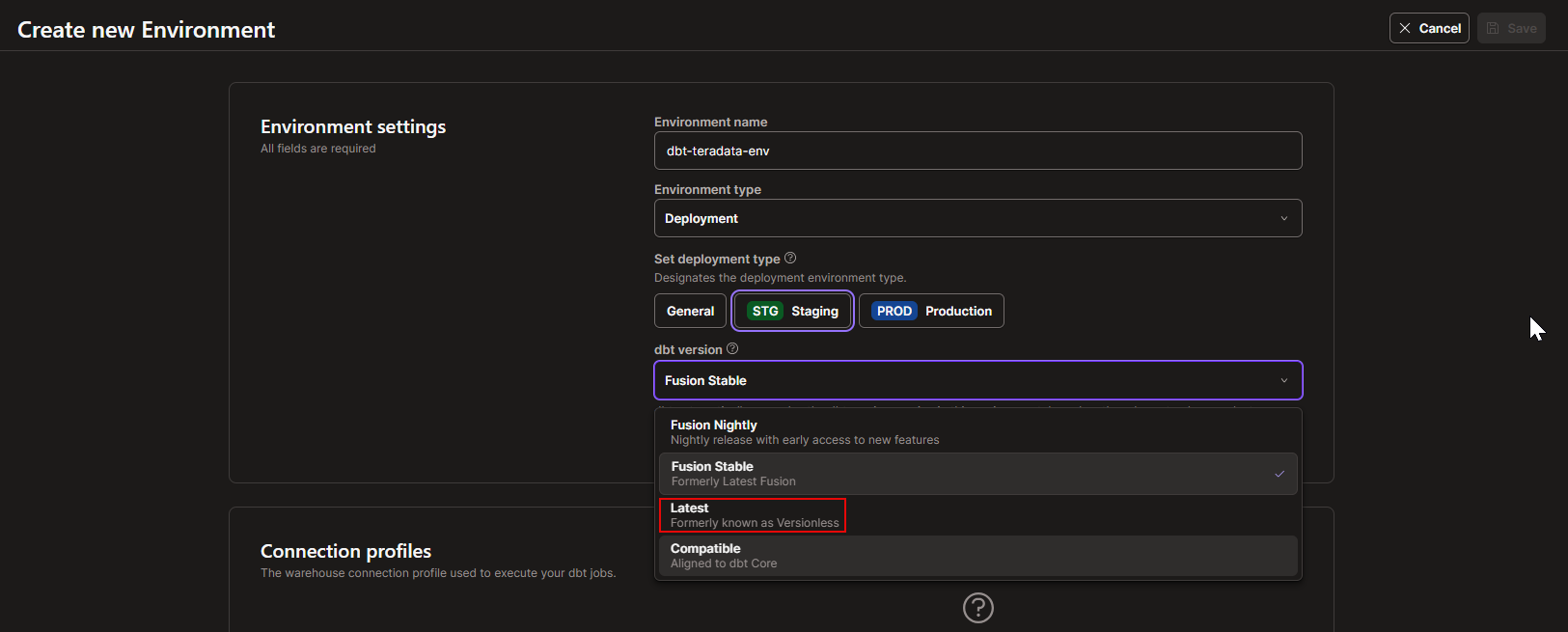Click 'Designates the deployment environment type.' text
Image resolution: width=1568 pixels, height=632 pixels.
pos(780,278)
